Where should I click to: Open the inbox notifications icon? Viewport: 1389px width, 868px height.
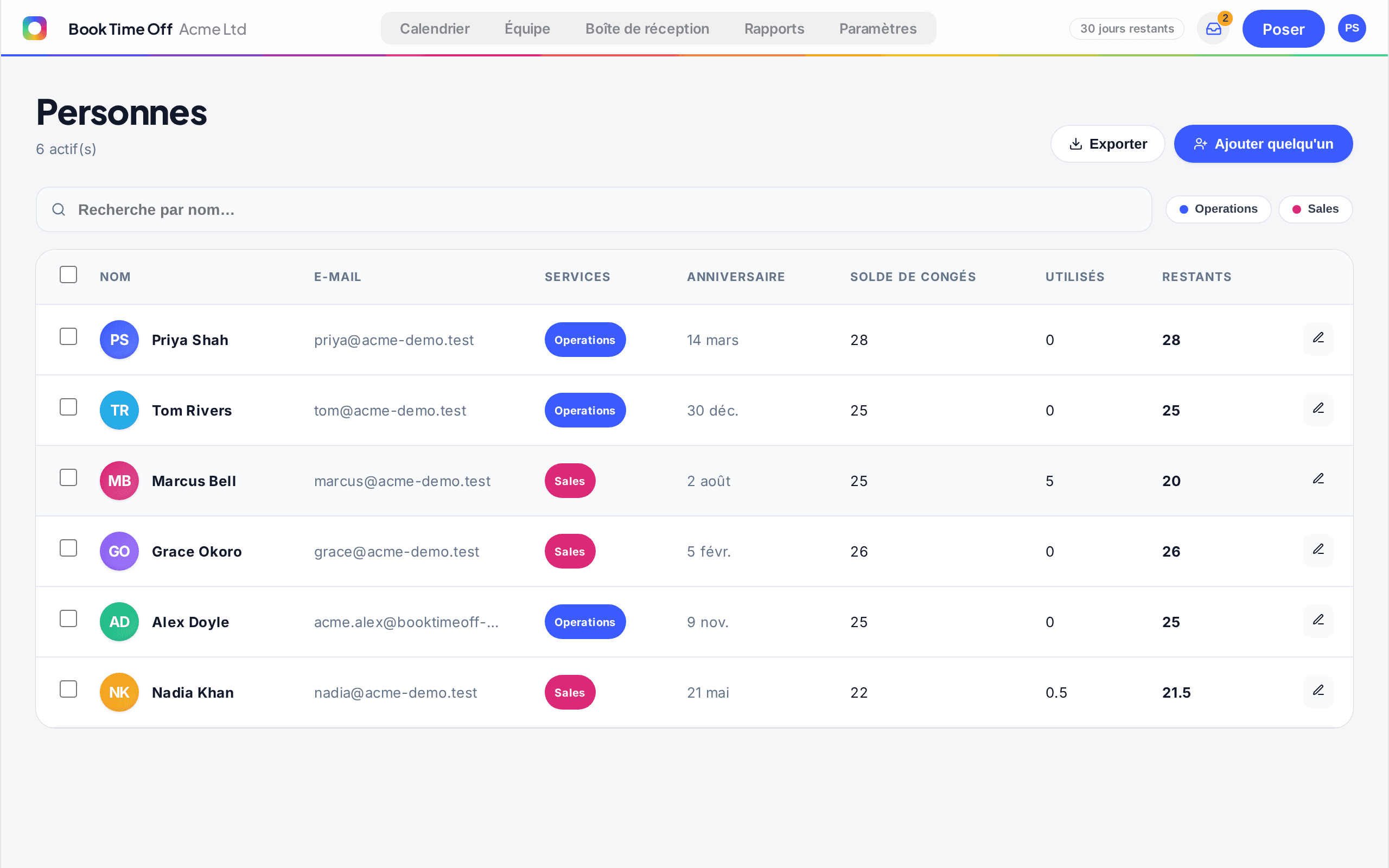pyautogui.click(x=1213, y=29)
